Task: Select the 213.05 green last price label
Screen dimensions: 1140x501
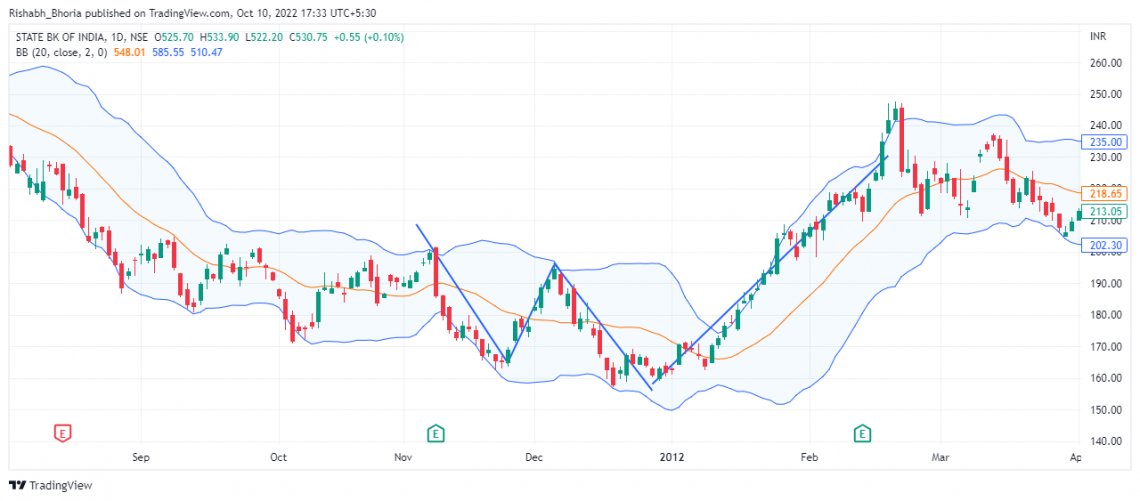Action: coord(1104,212)
